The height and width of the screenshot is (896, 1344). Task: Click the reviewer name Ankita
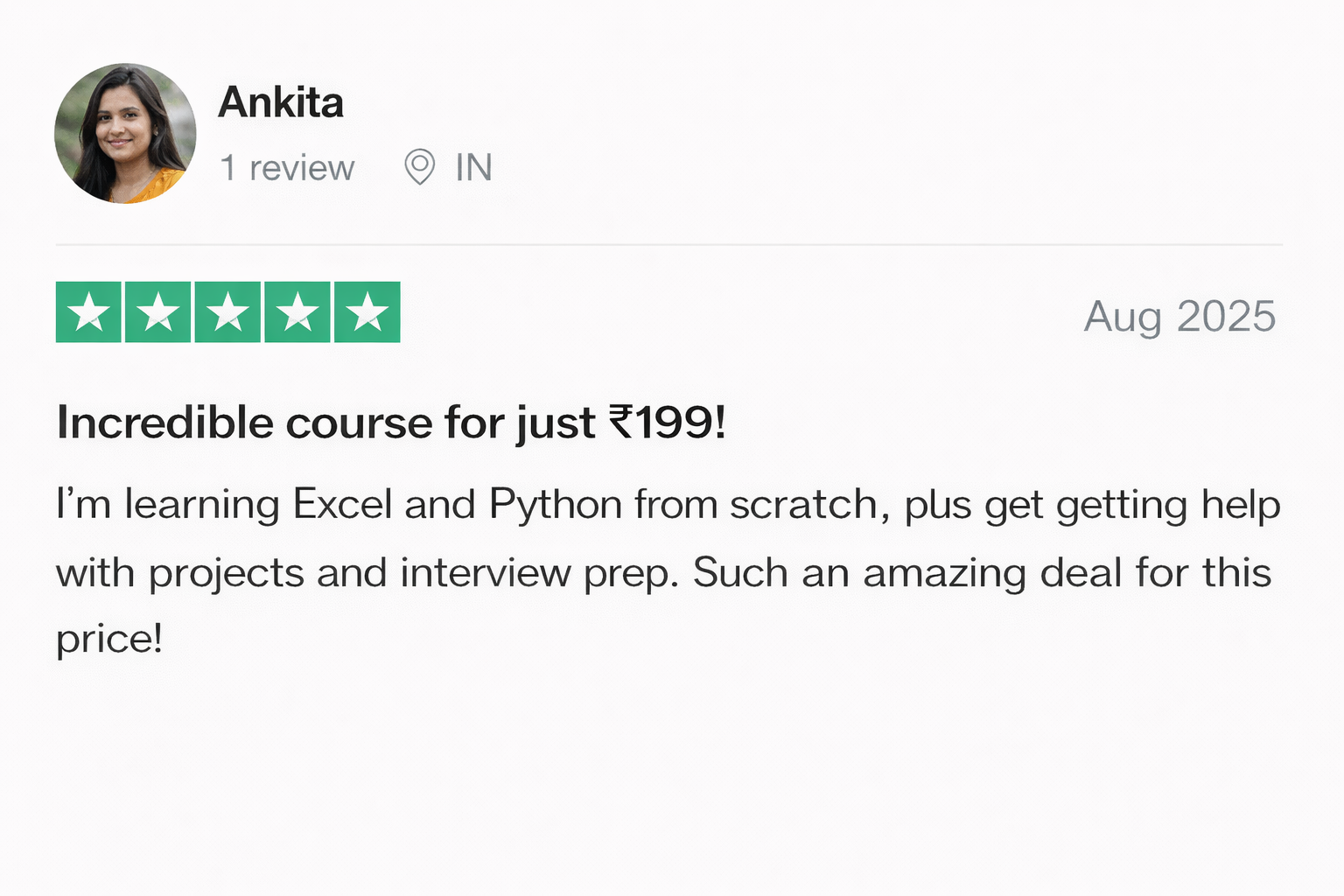pyautogui.click(x=281, y=102)
